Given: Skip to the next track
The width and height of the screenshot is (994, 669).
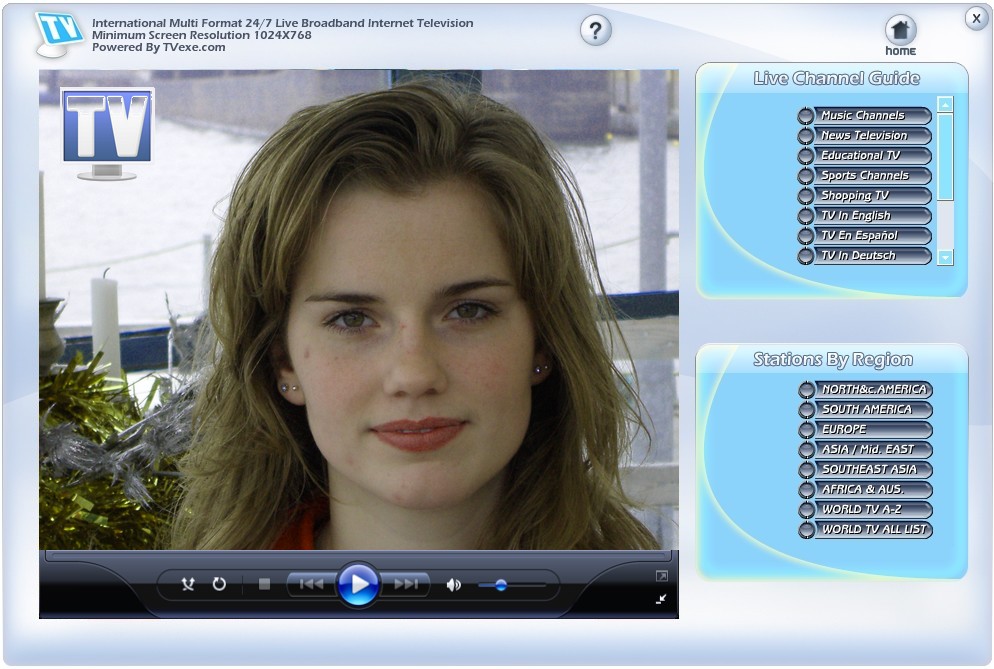Looking at the screenshot, I should (x=407, y=585).
